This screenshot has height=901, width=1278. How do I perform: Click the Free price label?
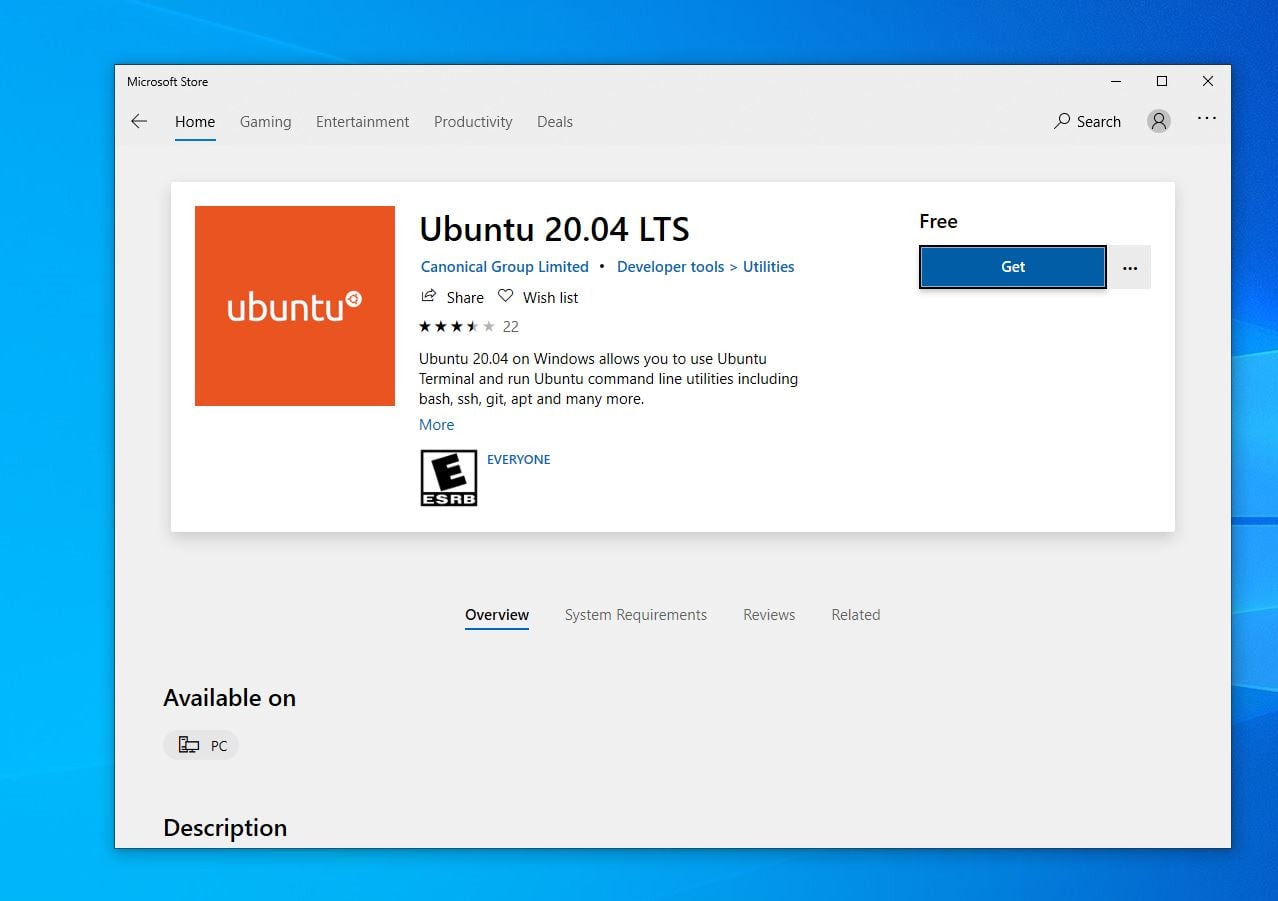pos(939,222)
